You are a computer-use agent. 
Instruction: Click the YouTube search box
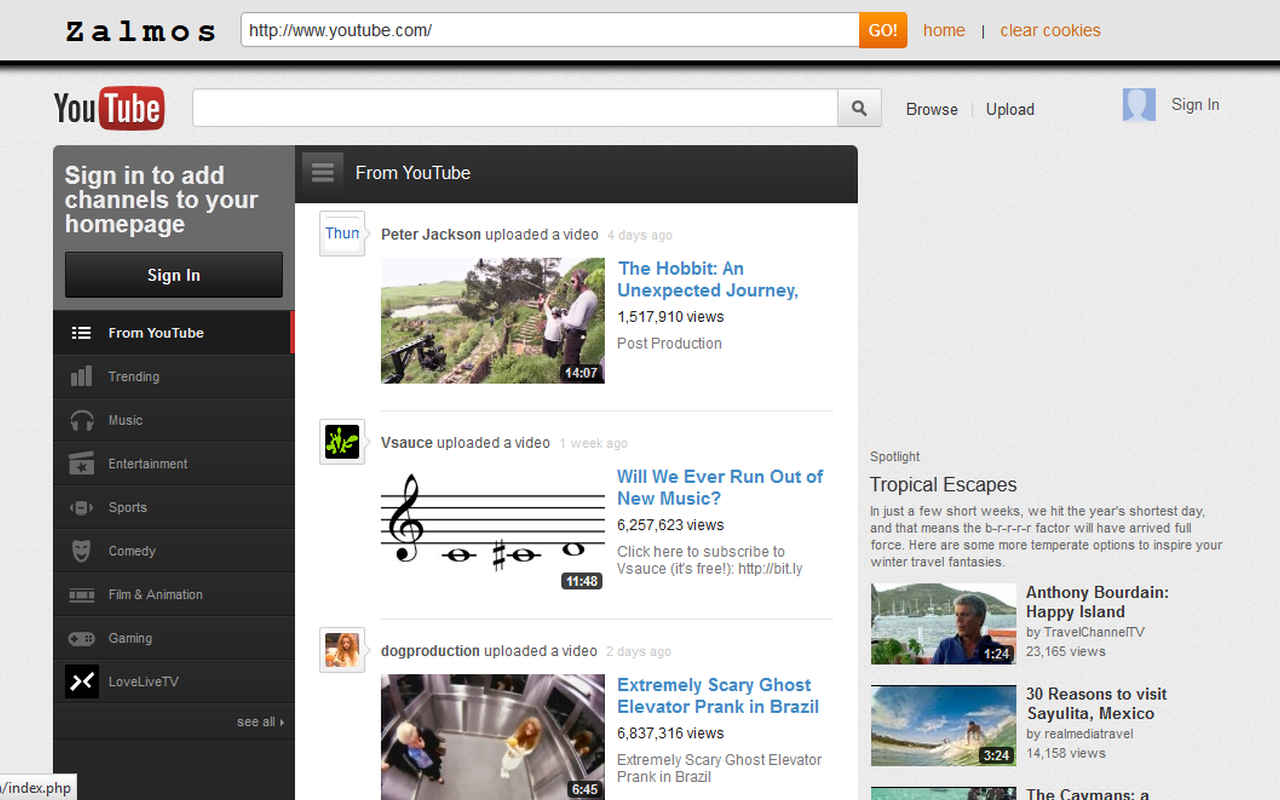click(x=515, y=108)
